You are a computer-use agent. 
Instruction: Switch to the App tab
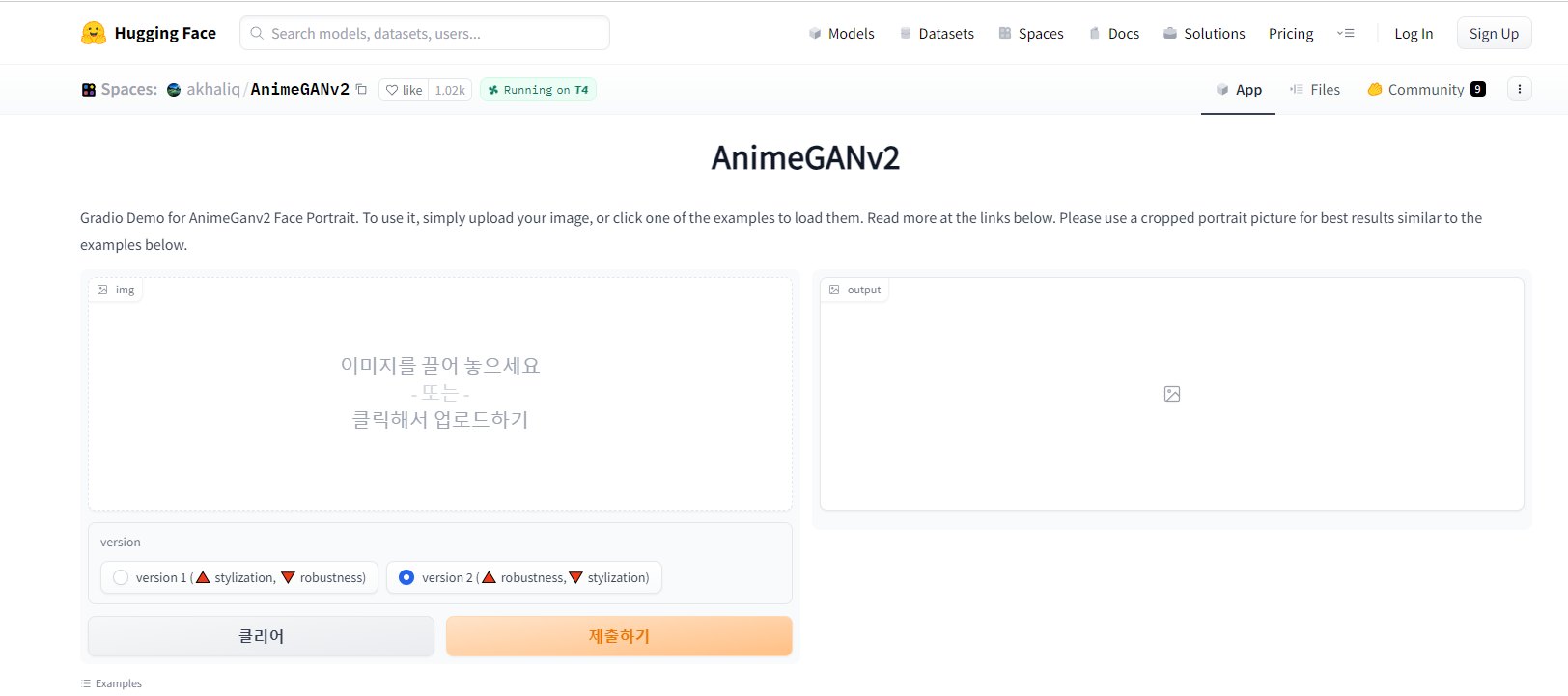click(1238, 90)
